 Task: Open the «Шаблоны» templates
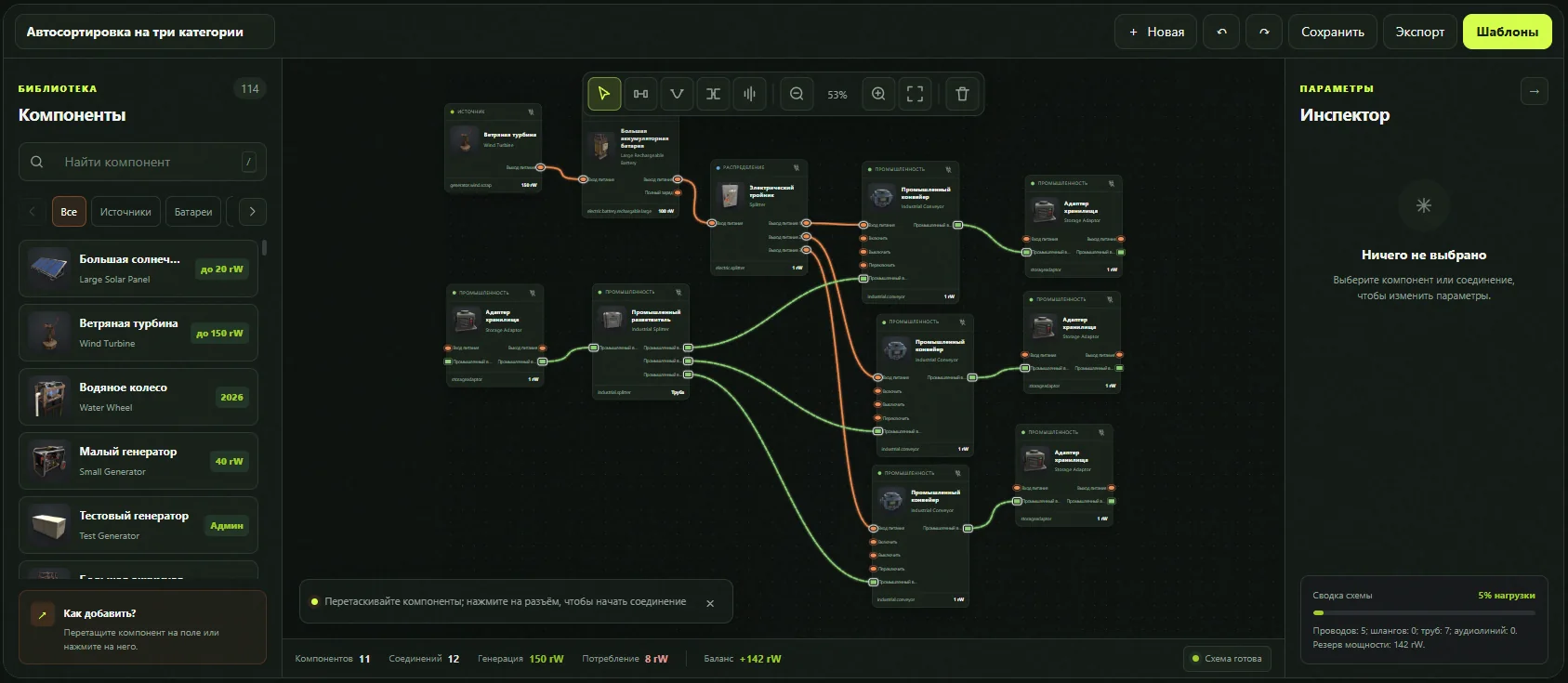[1508, 32]
